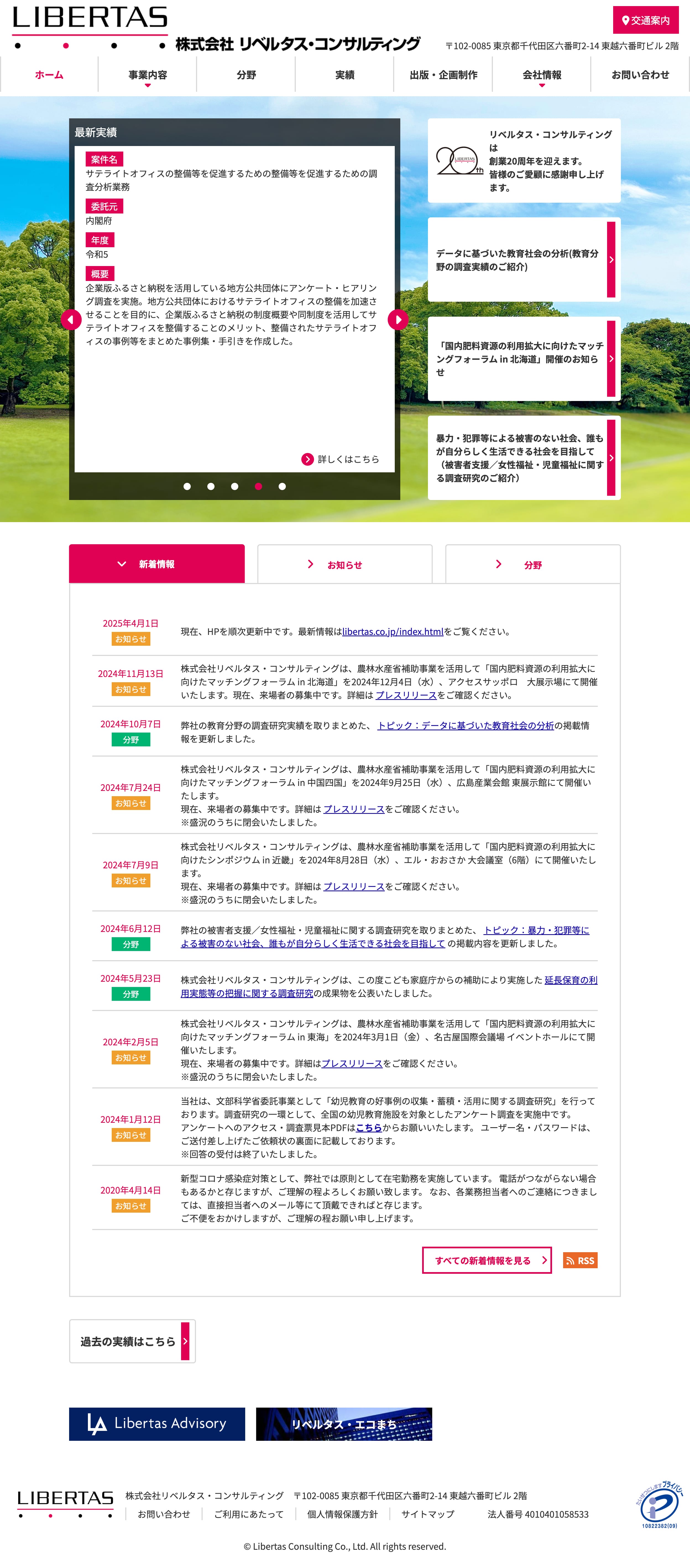This screenshot has width=690, height=1568.
Task: Click the LIBERTAS header logo
Action: coord(90,27)
